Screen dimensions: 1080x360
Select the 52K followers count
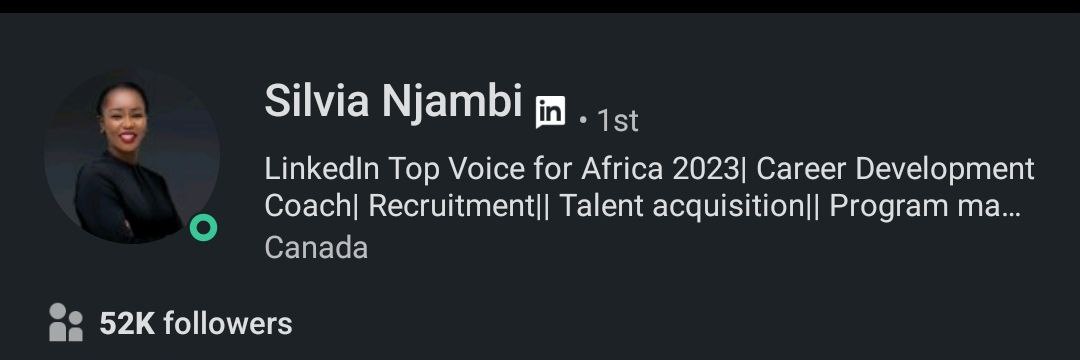pos(196,324)
